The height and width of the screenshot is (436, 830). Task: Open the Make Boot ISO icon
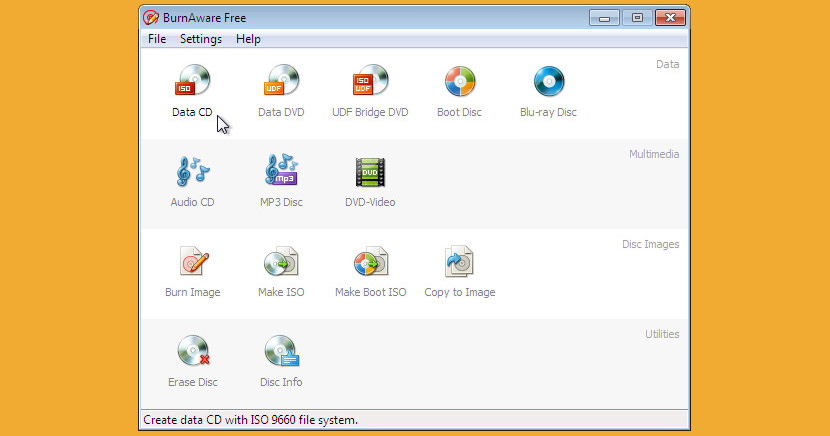click(x=371, y=261)
